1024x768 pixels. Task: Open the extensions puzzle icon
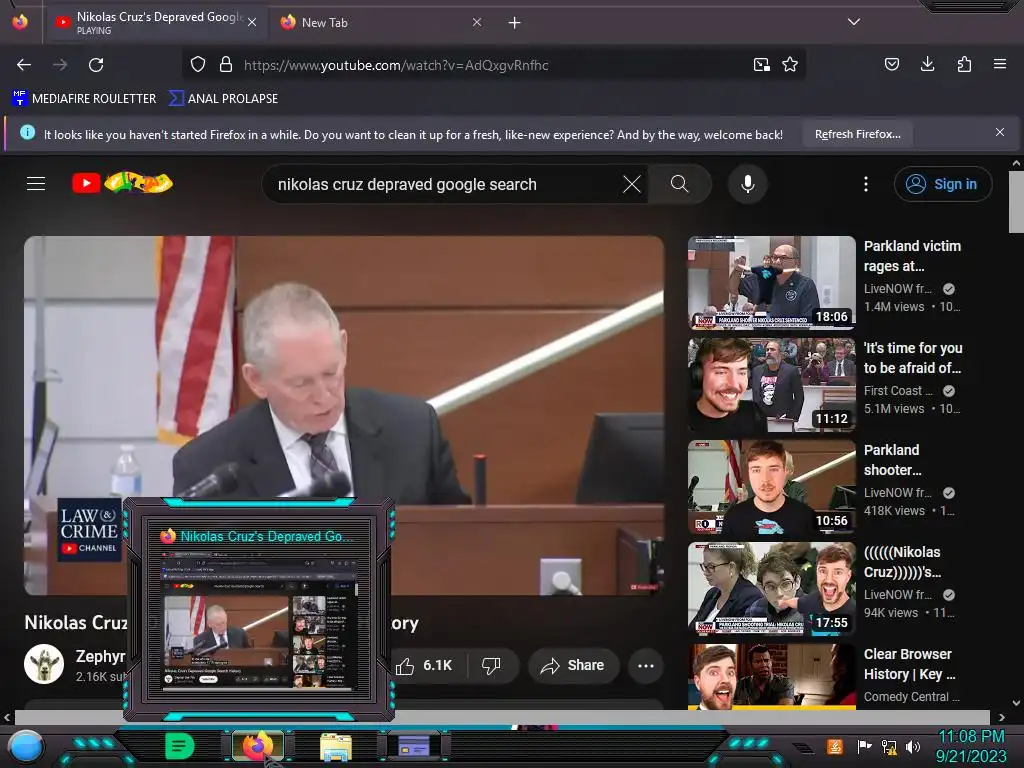tap(964, 64)
